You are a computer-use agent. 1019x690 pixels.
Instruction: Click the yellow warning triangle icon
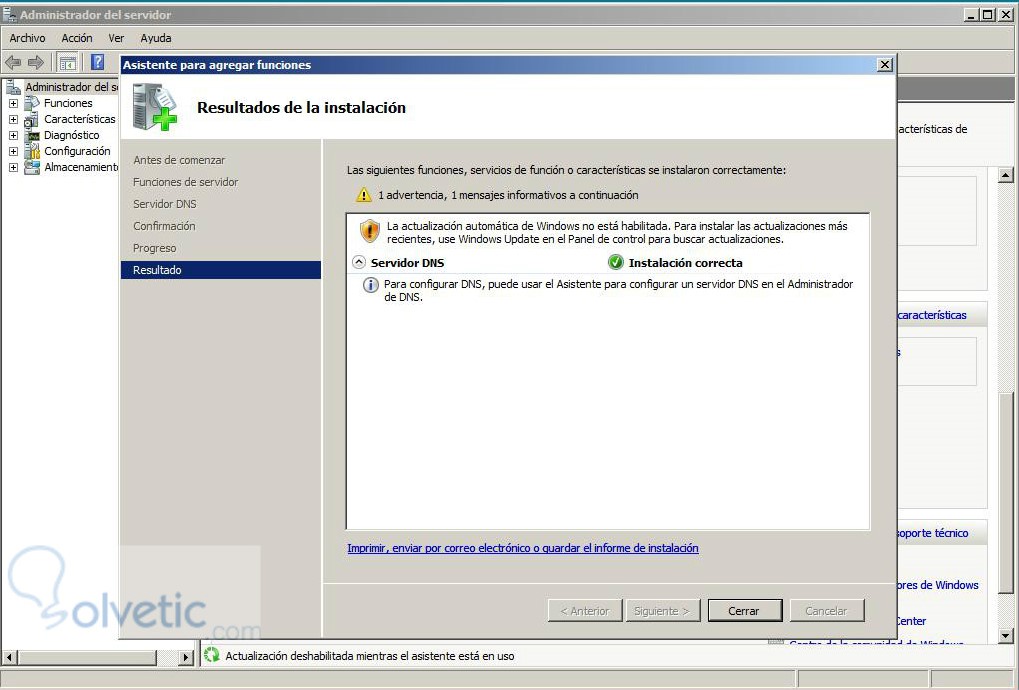[x=363, y=194]
